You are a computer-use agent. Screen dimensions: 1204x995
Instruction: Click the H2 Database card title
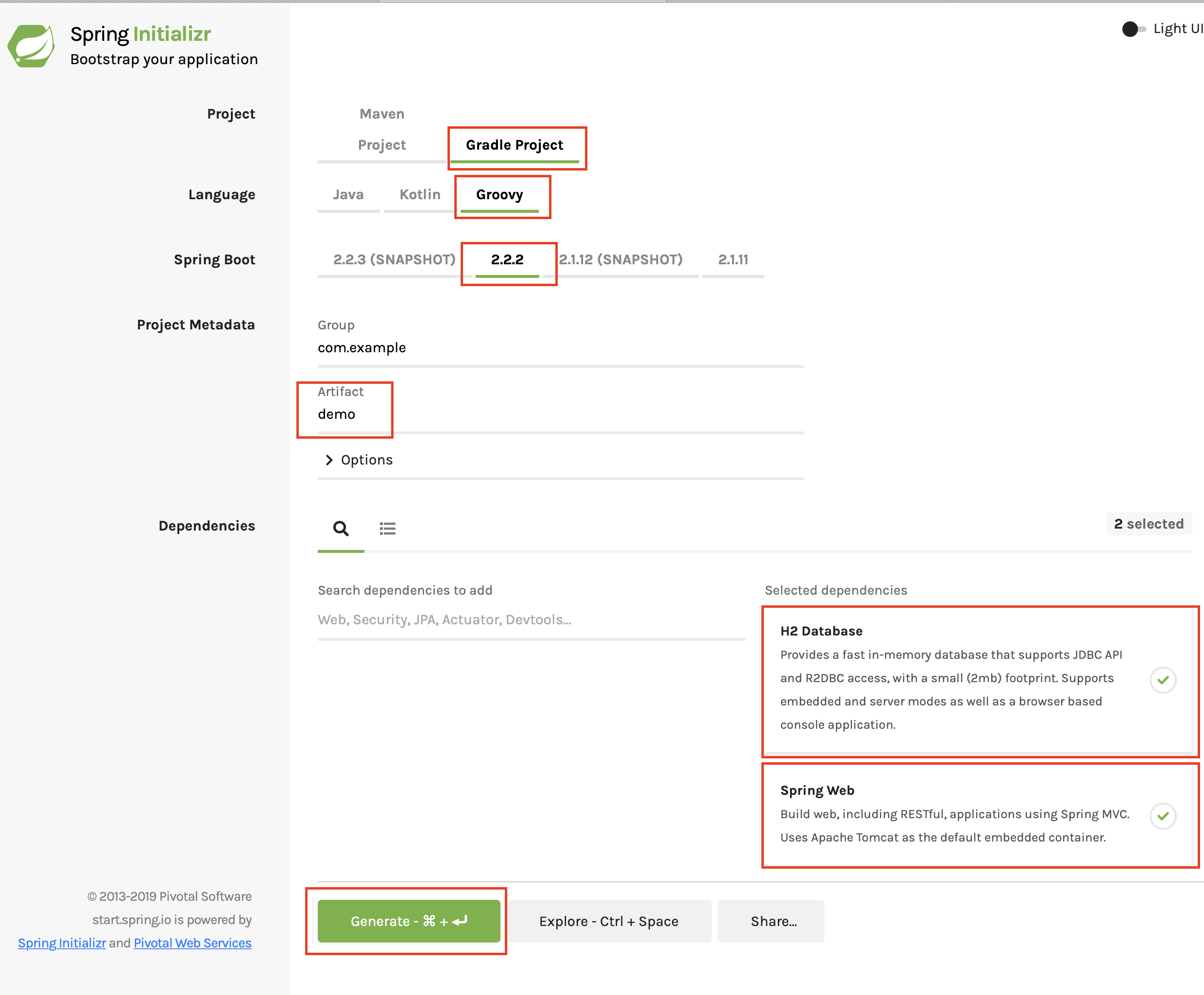[x=821, y=631]
